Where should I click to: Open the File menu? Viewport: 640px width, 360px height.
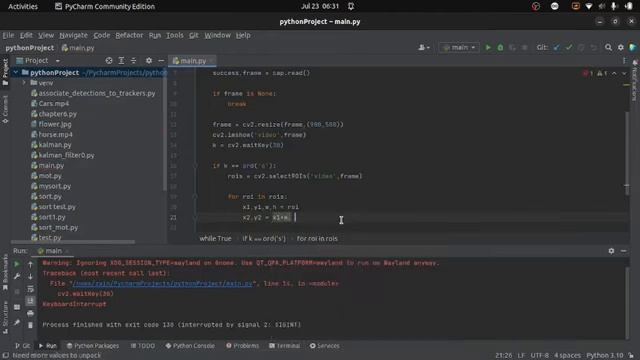pos(8,35)
